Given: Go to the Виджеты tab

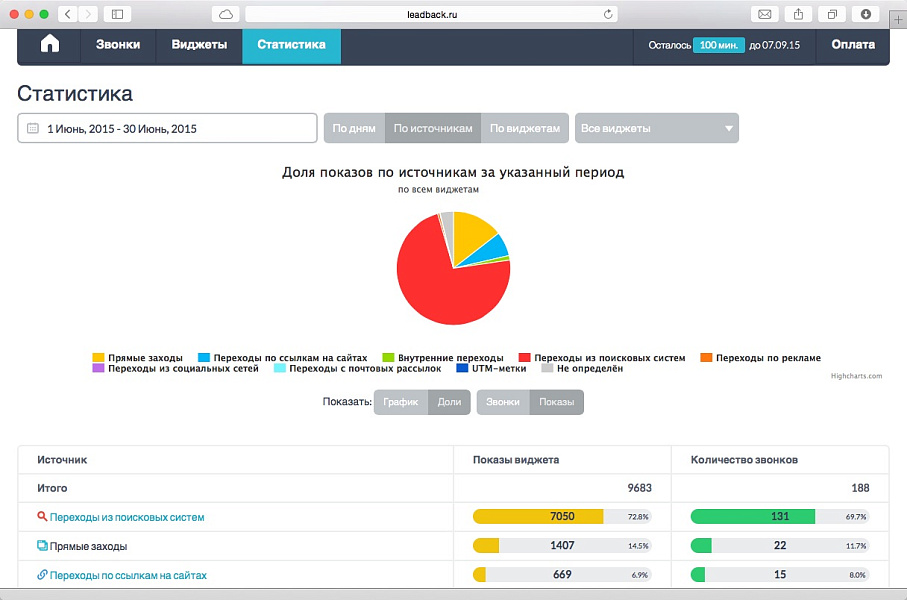Looking at the screenshot, I should pos(199,45).
